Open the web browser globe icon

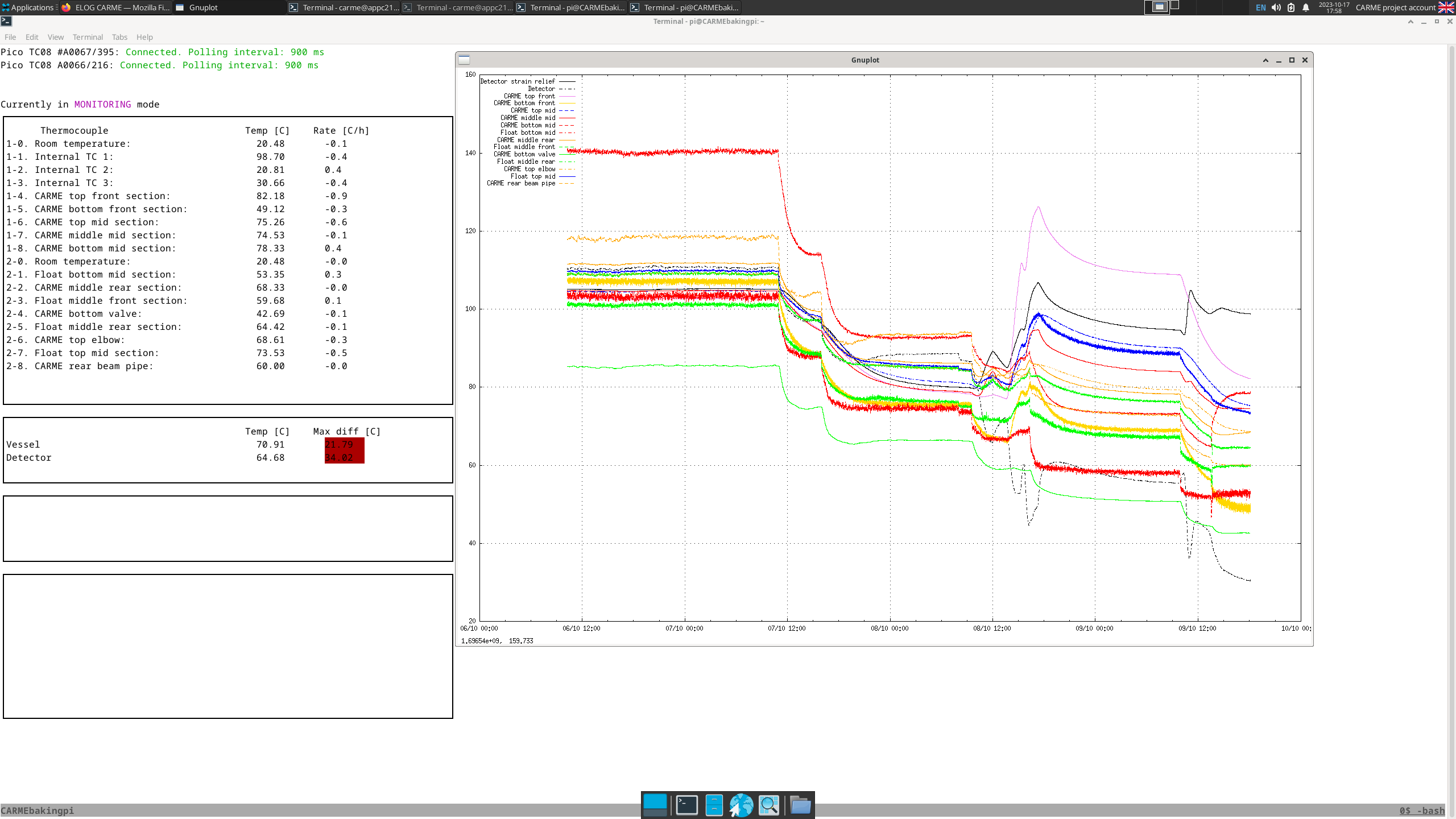[741, 805]
